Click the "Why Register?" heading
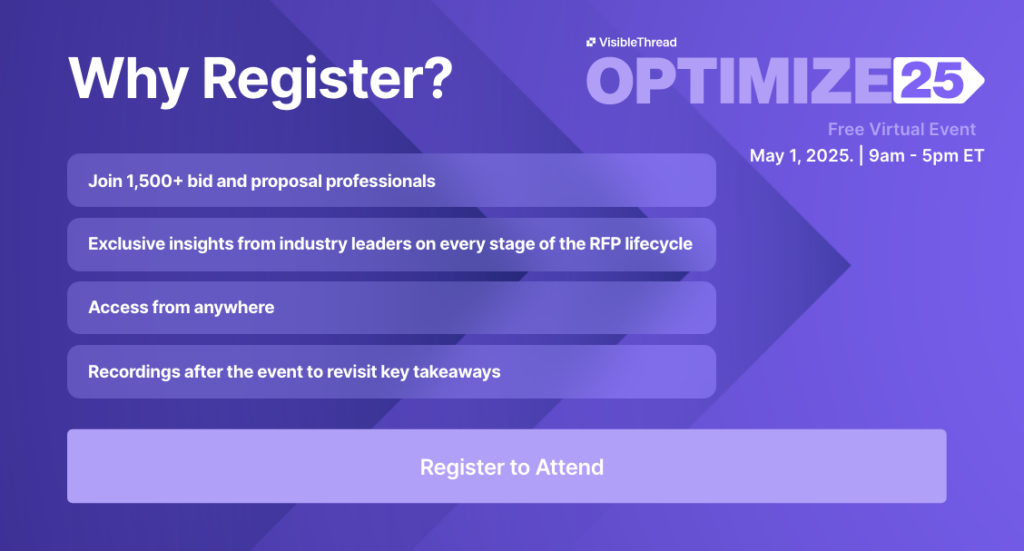The width and height of the screenshot is (1024, 551). pos(260,76)
